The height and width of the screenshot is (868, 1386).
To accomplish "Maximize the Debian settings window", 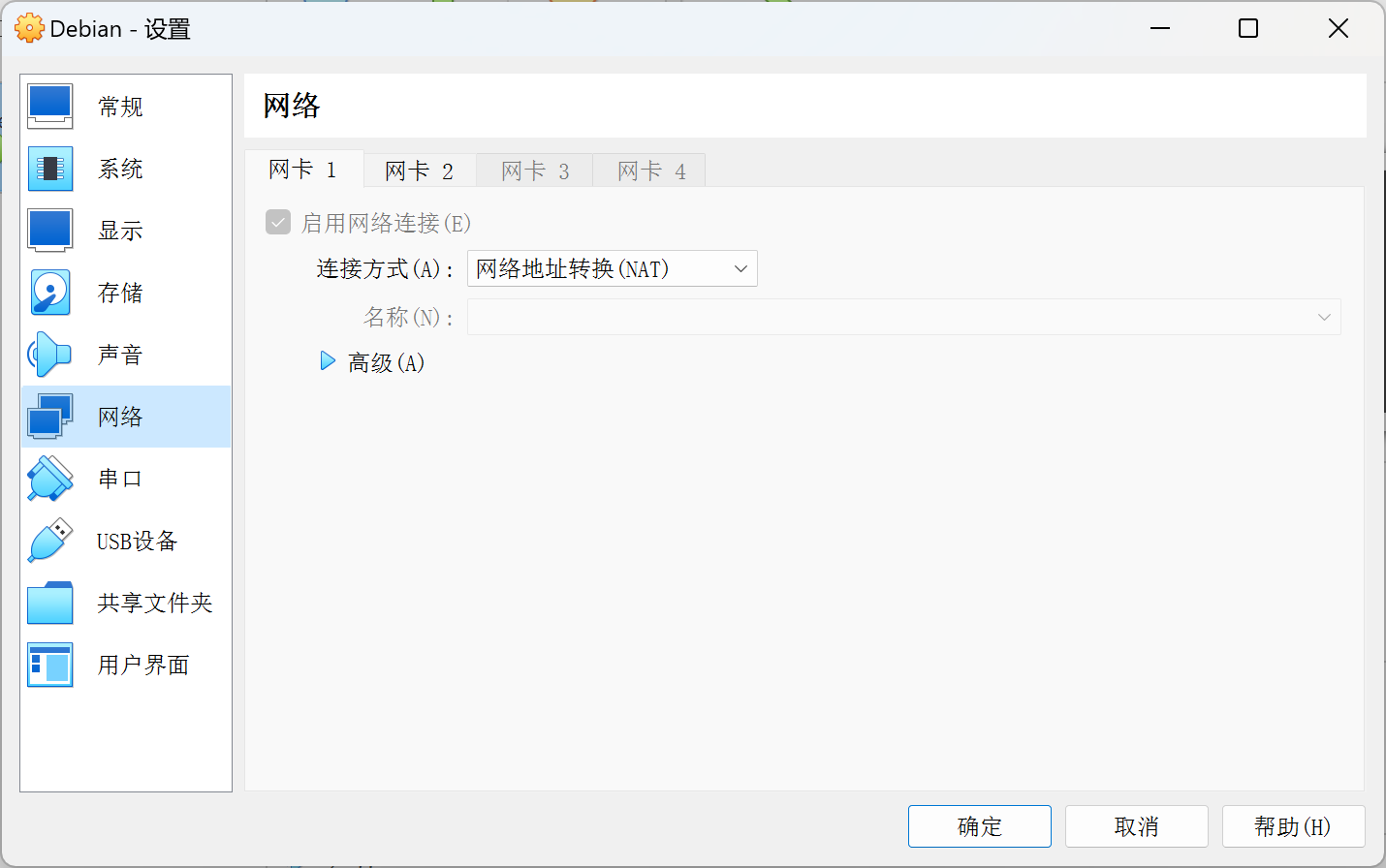I will tap(1248, 28).
